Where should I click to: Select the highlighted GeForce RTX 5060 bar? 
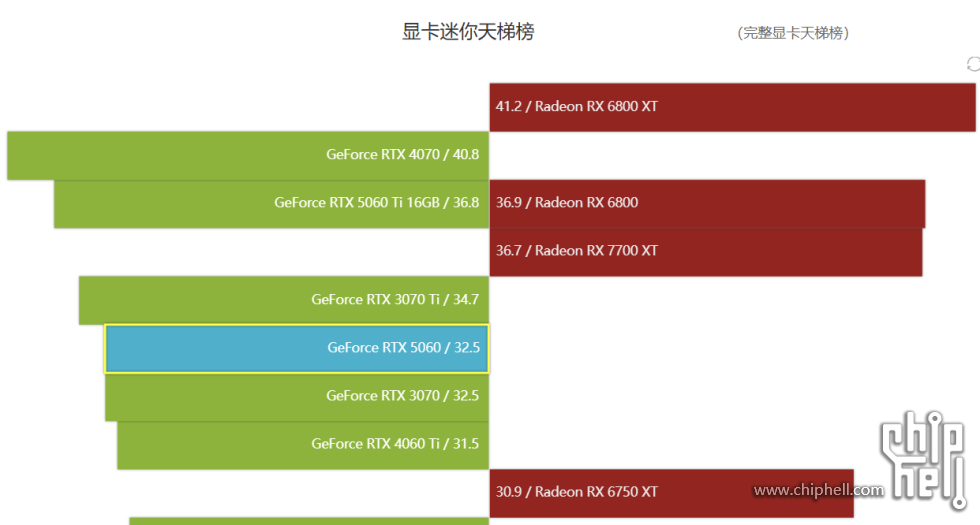(297, 348)
